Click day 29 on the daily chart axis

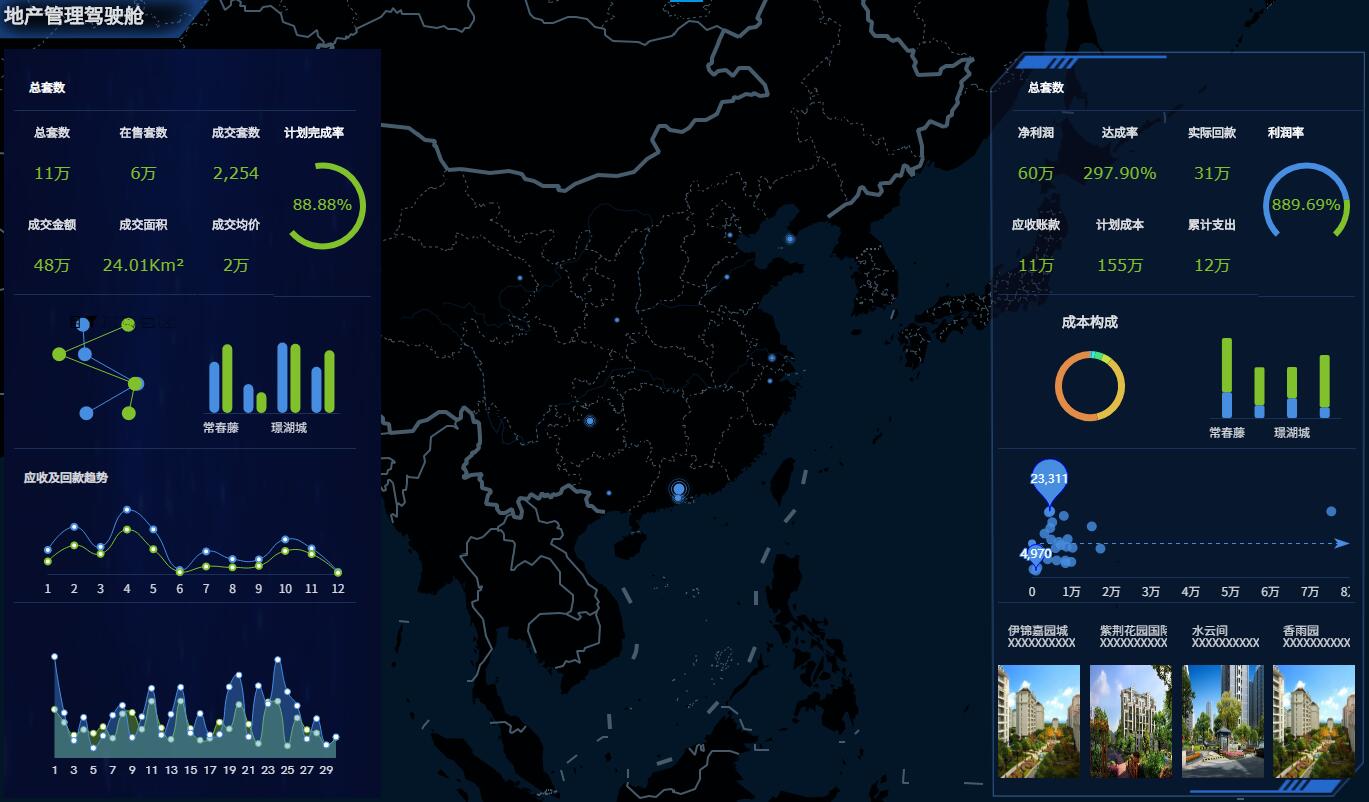tap(326, 770)
